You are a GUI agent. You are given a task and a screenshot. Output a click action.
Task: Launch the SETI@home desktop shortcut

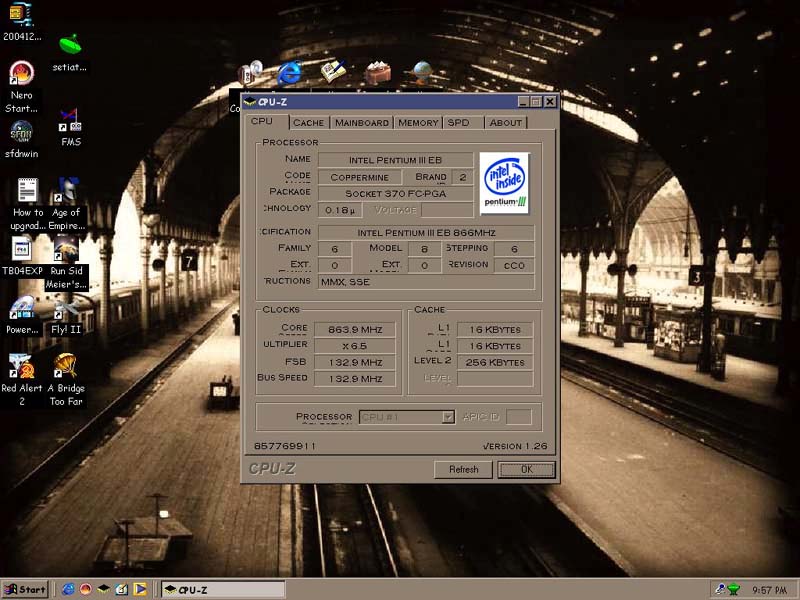click(x=69, y=46)
